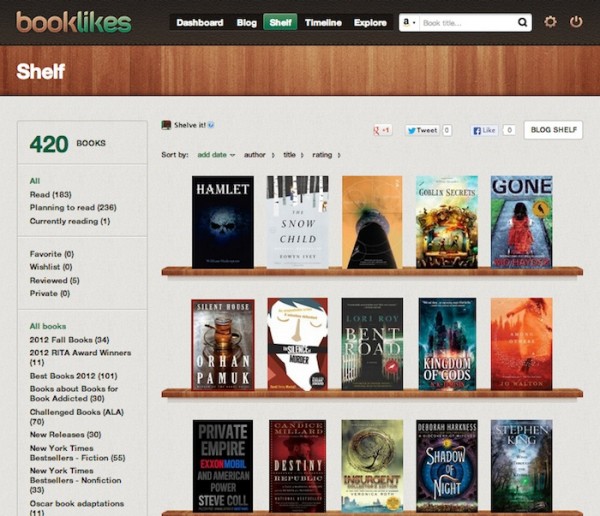Open the settings gear icon
Viewport: 600px width, 516px height.
point(550,22)
